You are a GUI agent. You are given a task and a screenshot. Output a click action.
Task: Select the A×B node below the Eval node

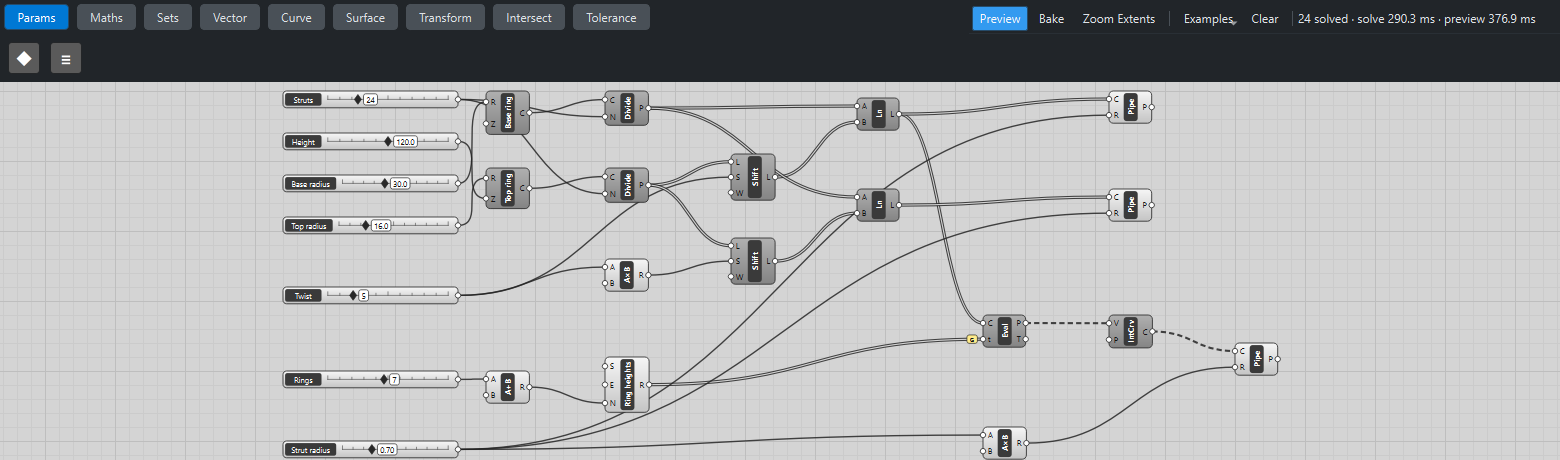[x=1005, y=442]
